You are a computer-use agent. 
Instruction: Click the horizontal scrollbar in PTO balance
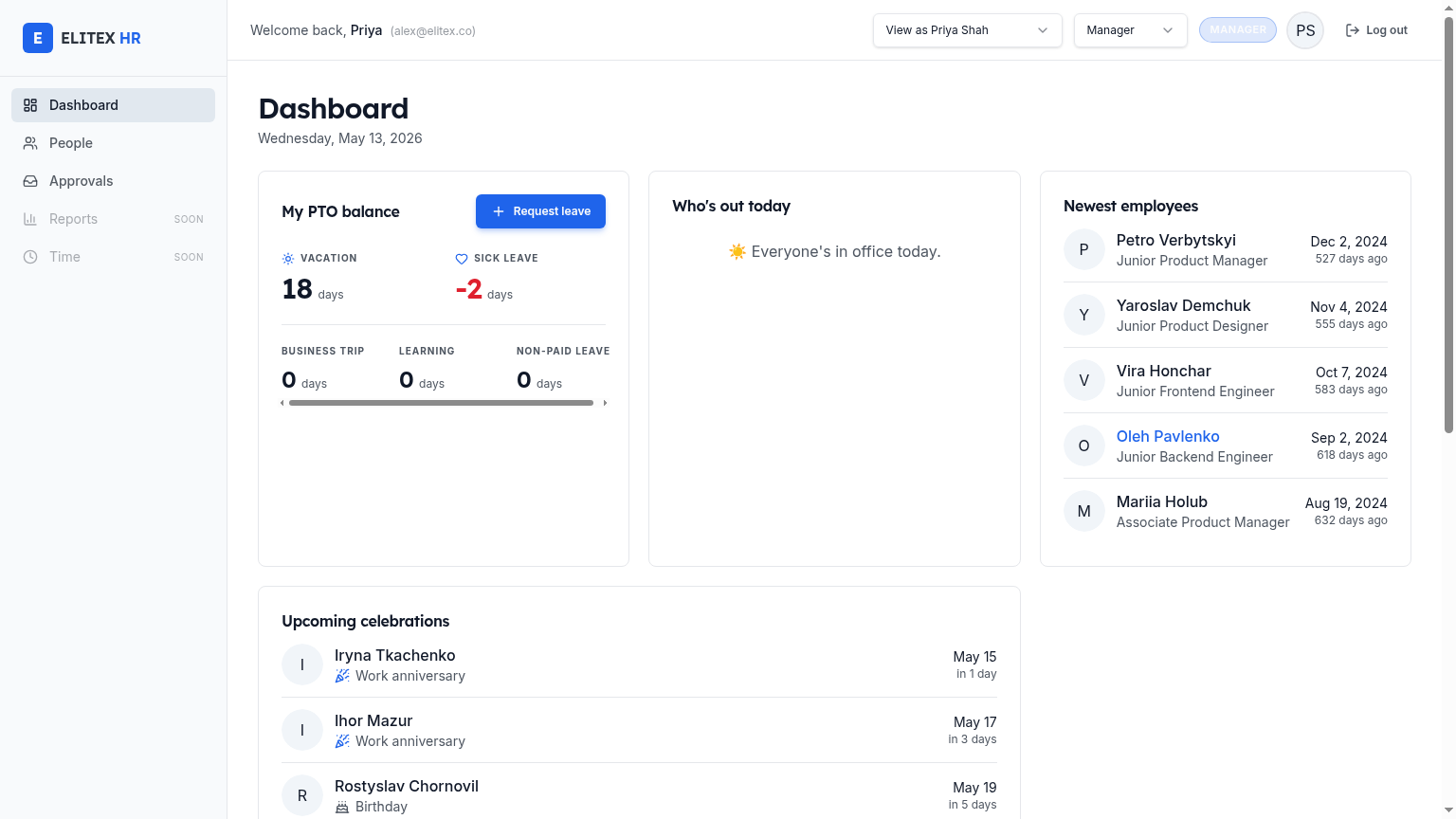[441, 403]
